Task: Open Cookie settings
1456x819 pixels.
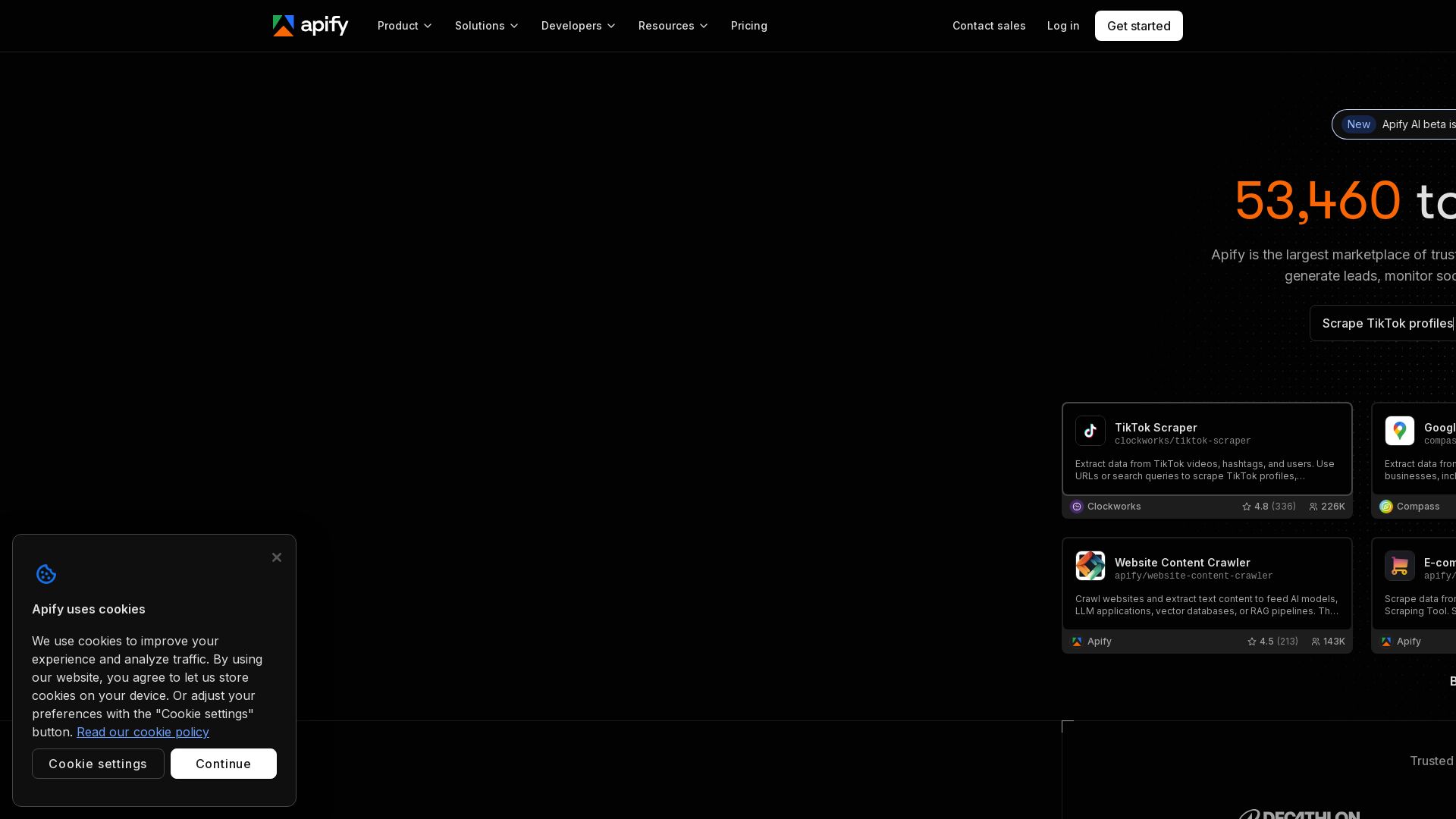Action: [x=98, y=764]
